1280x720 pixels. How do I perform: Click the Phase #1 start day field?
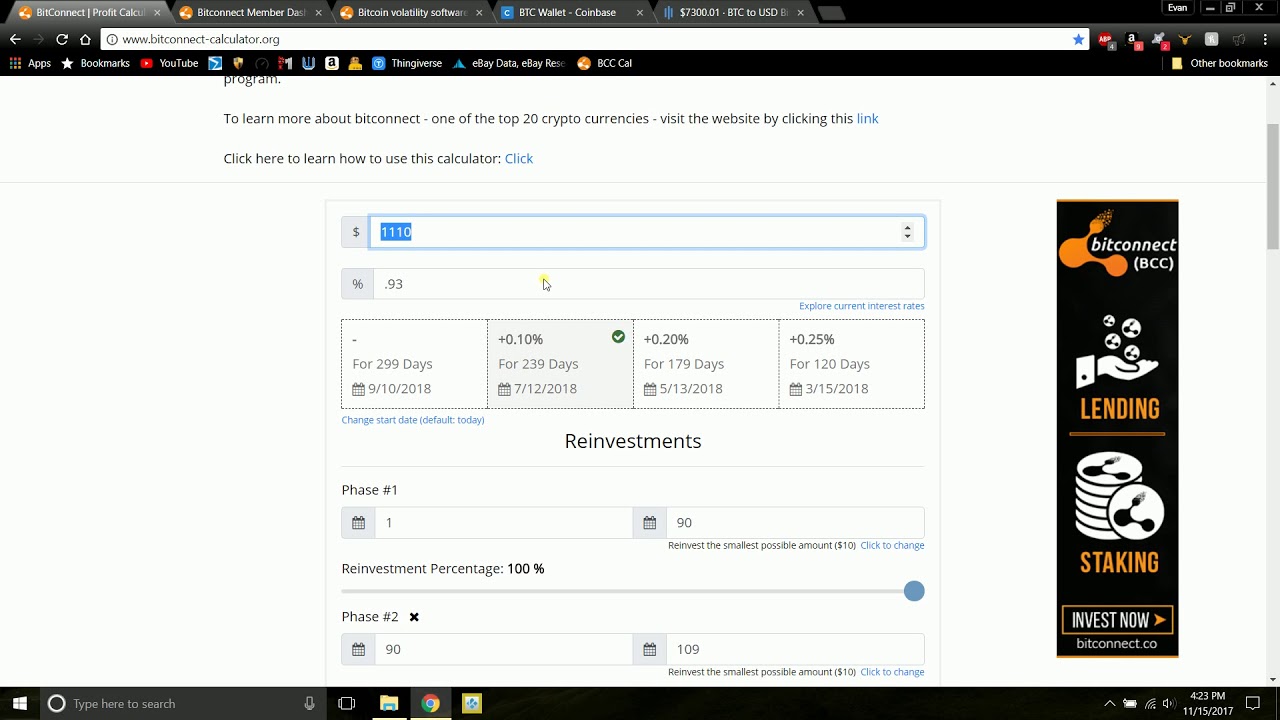(503, 522)
